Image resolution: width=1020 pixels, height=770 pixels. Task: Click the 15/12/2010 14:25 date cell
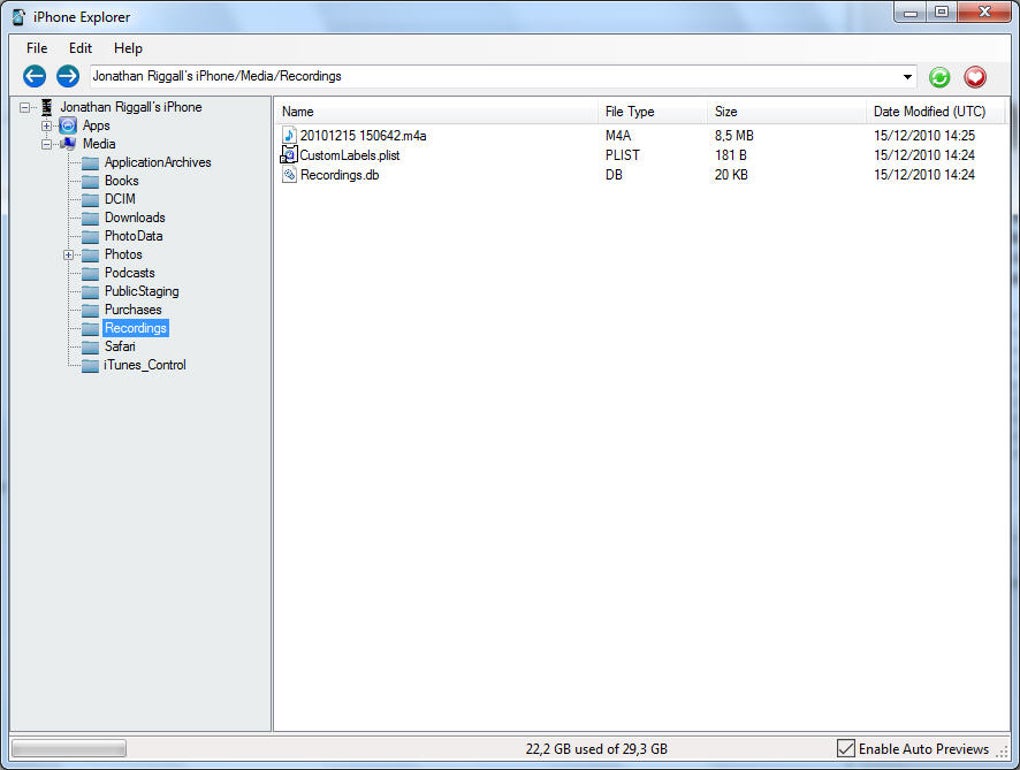pyautogui.click(x=924, y=135)
